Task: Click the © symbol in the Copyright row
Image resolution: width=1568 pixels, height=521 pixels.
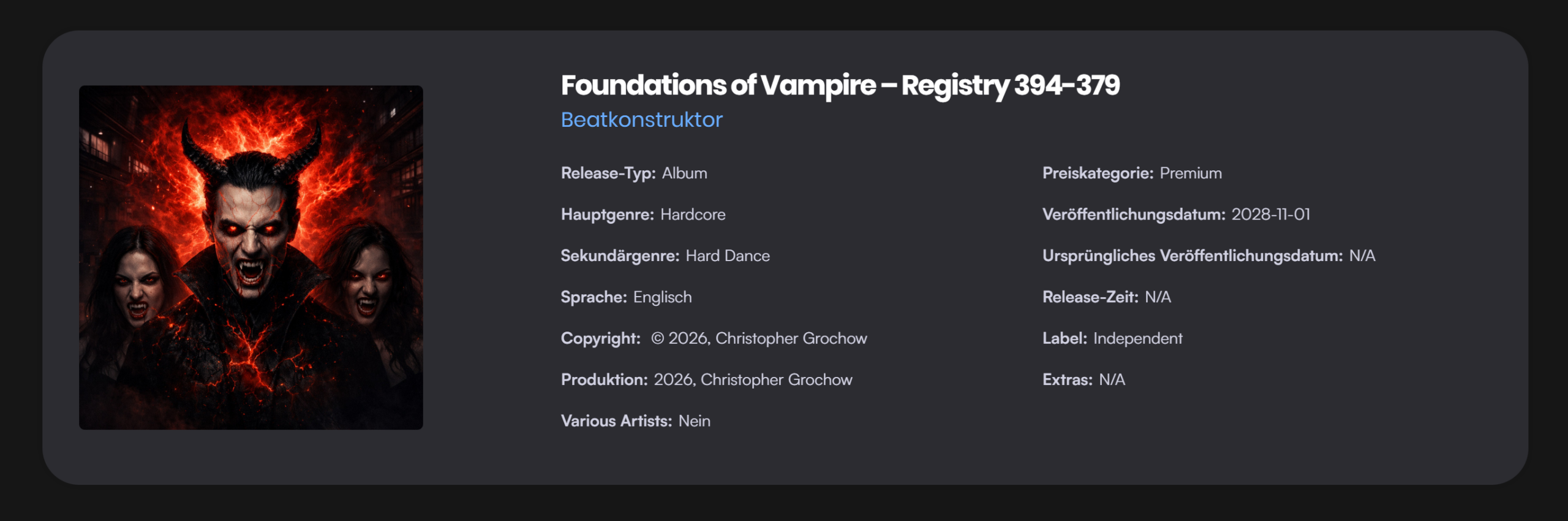Action: click(657, 338)
